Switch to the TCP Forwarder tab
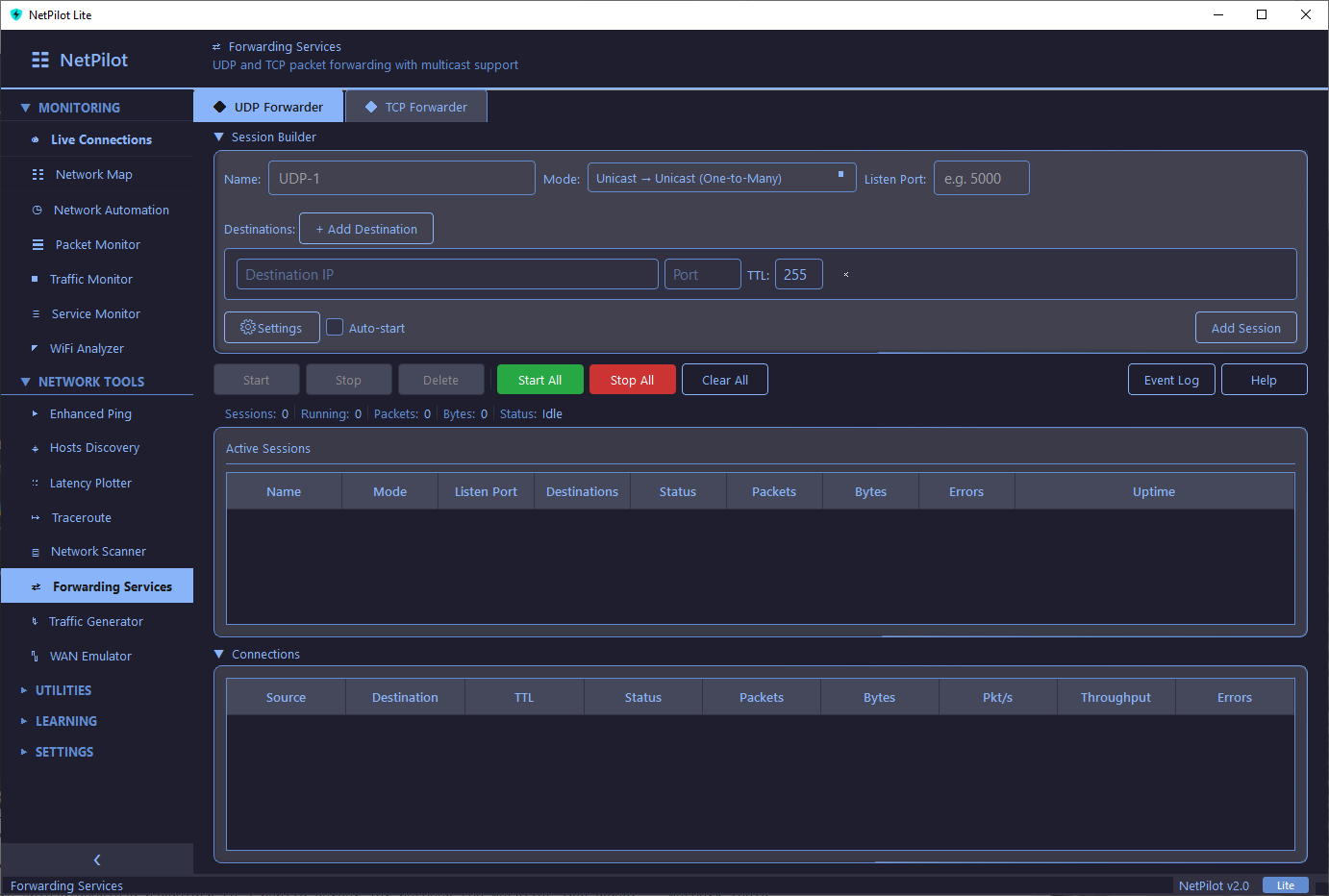 click(x=415, y=106)
